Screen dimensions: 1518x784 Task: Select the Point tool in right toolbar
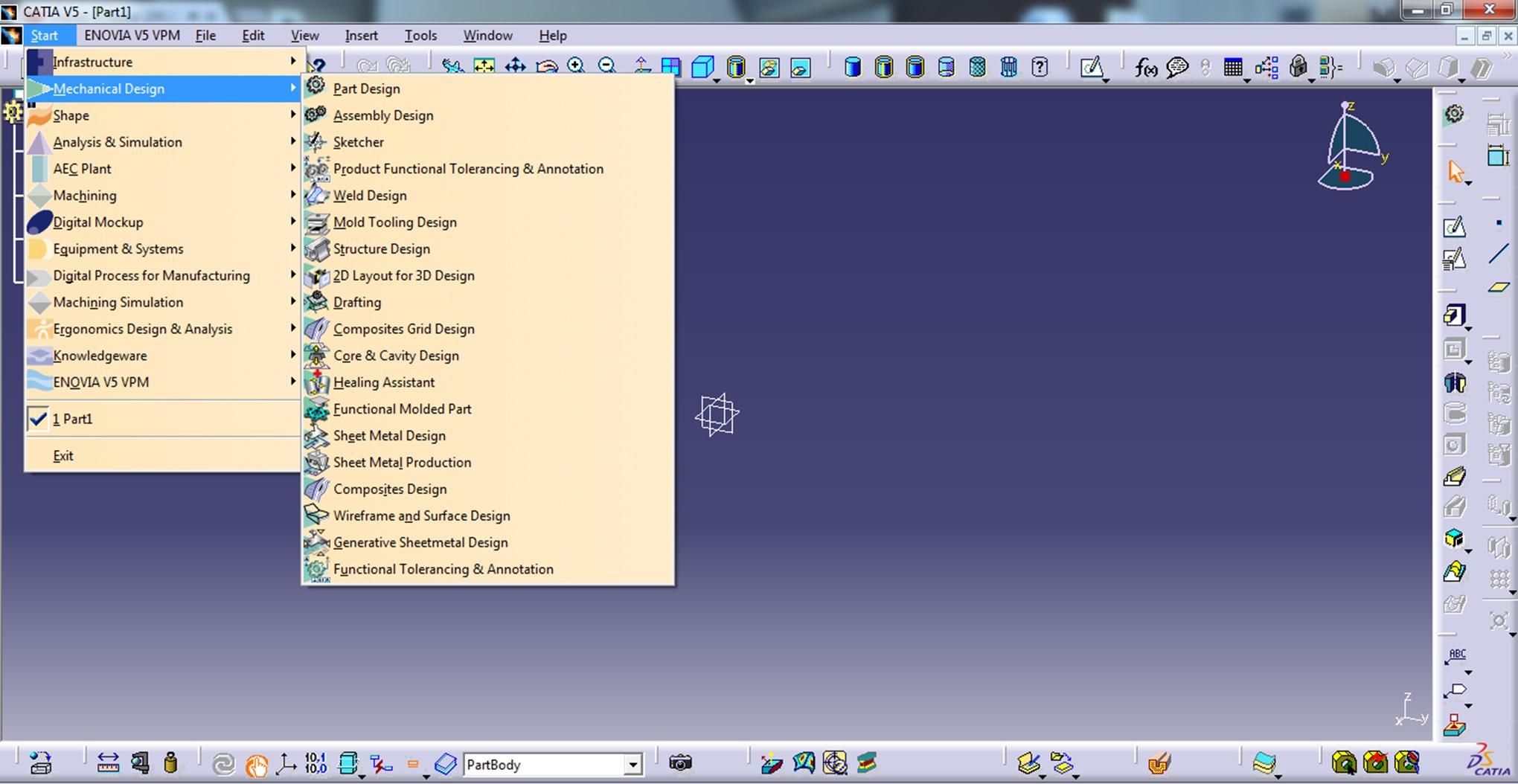coord(1499,222)
